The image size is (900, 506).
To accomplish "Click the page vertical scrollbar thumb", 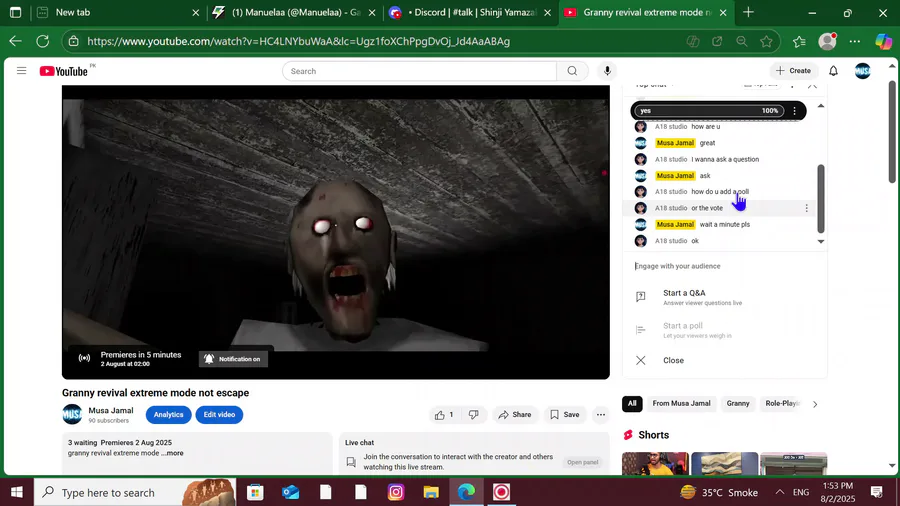I will point(892,132).
